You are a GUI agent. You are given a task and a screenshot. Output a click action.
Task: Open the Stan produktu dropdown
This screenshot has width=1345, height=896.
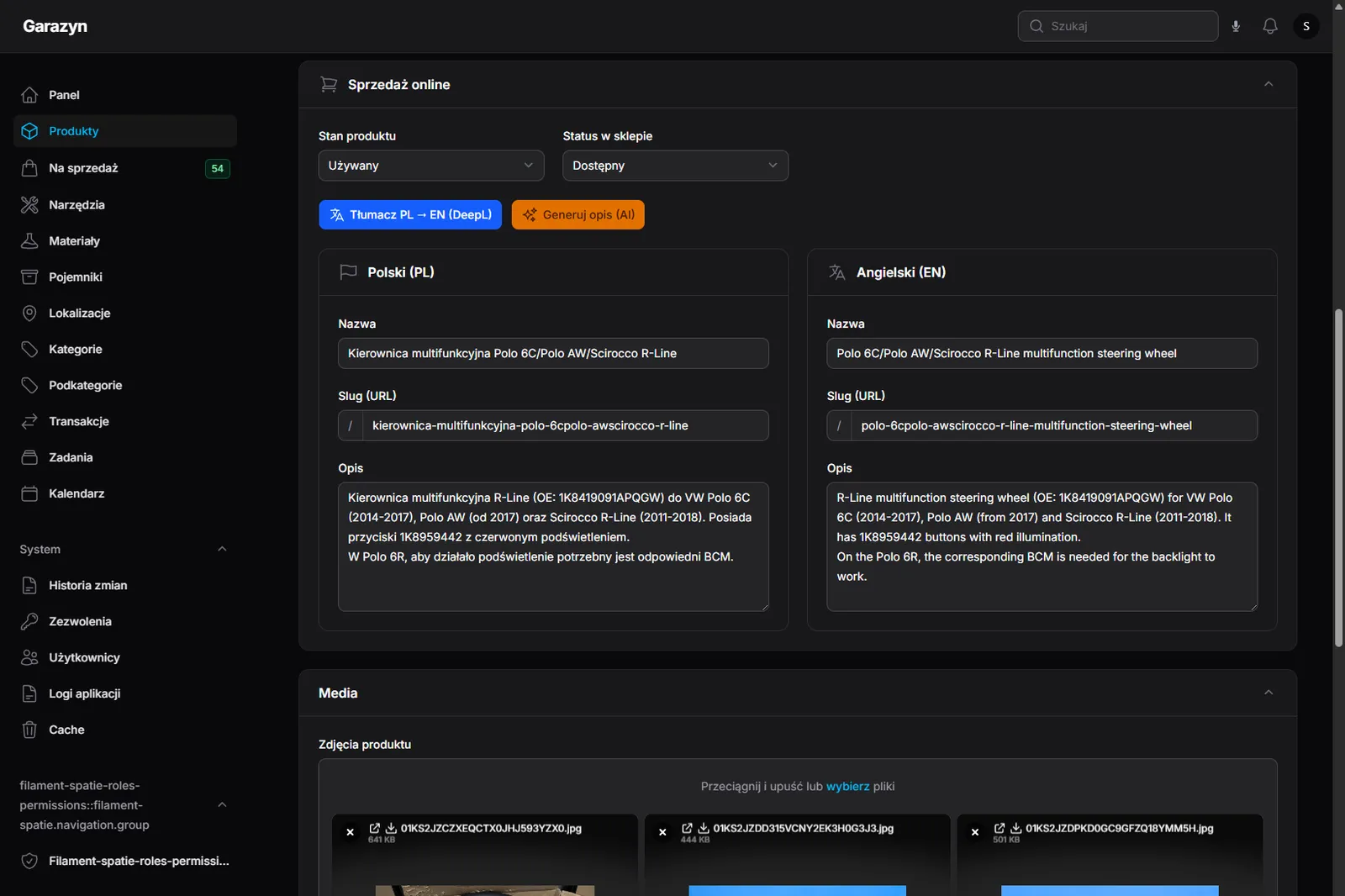[431, 166]
